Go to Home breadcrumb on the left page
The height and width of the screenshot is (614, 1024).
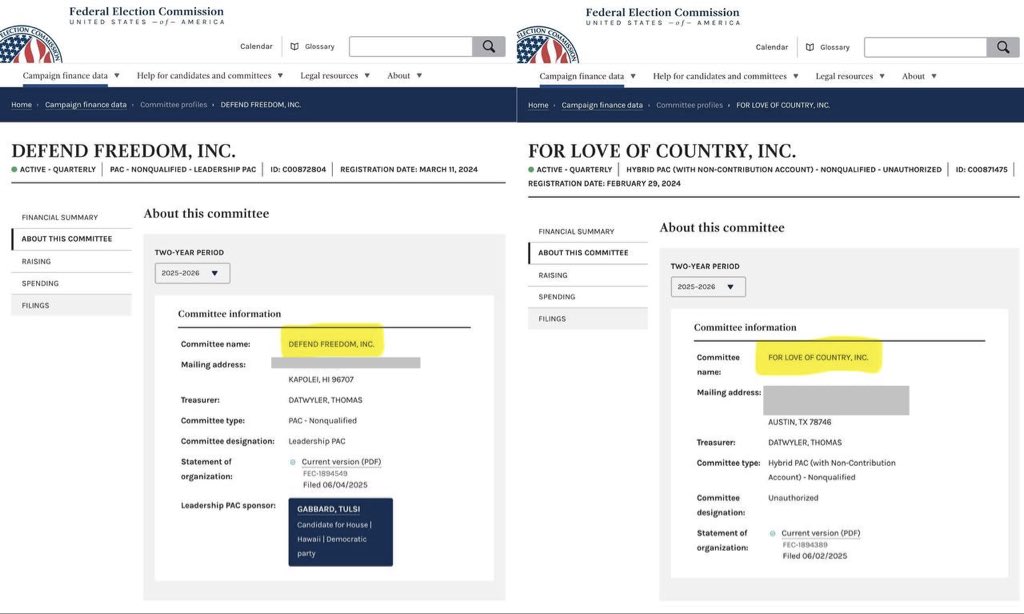[21, 105]
